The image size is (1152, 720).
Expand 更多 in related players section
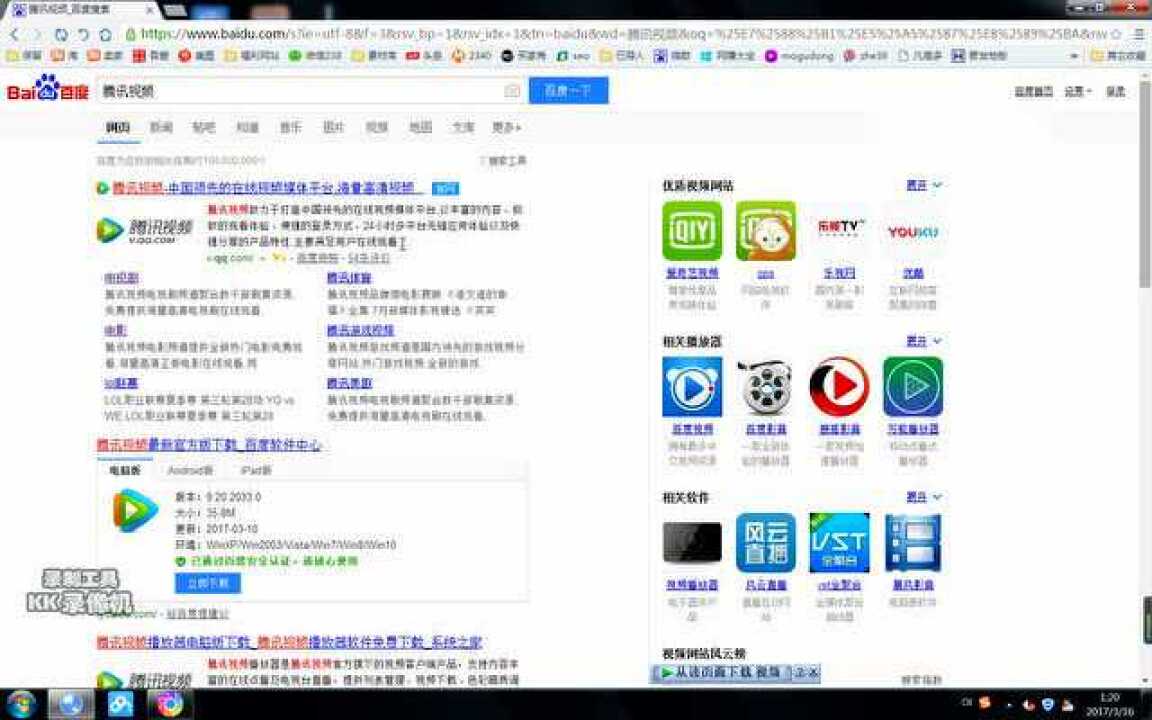pyautogui.click(x=924, y=341)
